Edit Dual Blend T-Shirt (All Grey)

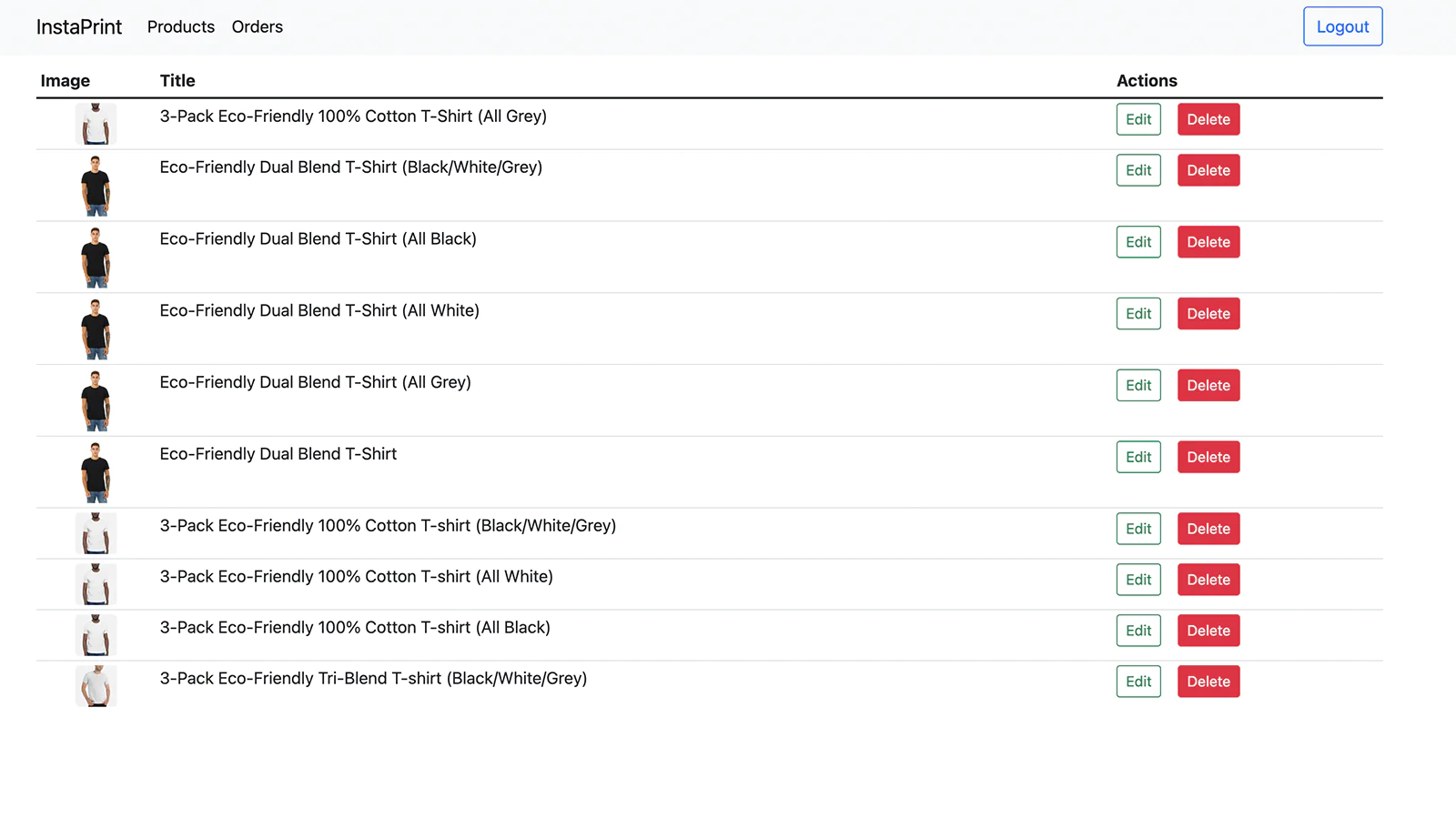coord(1138,386)
